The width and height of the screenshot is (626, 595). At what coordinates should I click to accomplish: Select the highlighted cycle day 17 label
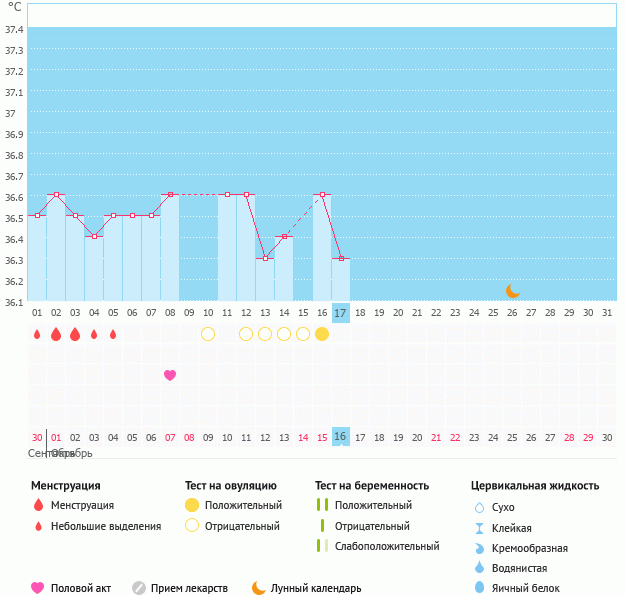pos(341,313)
